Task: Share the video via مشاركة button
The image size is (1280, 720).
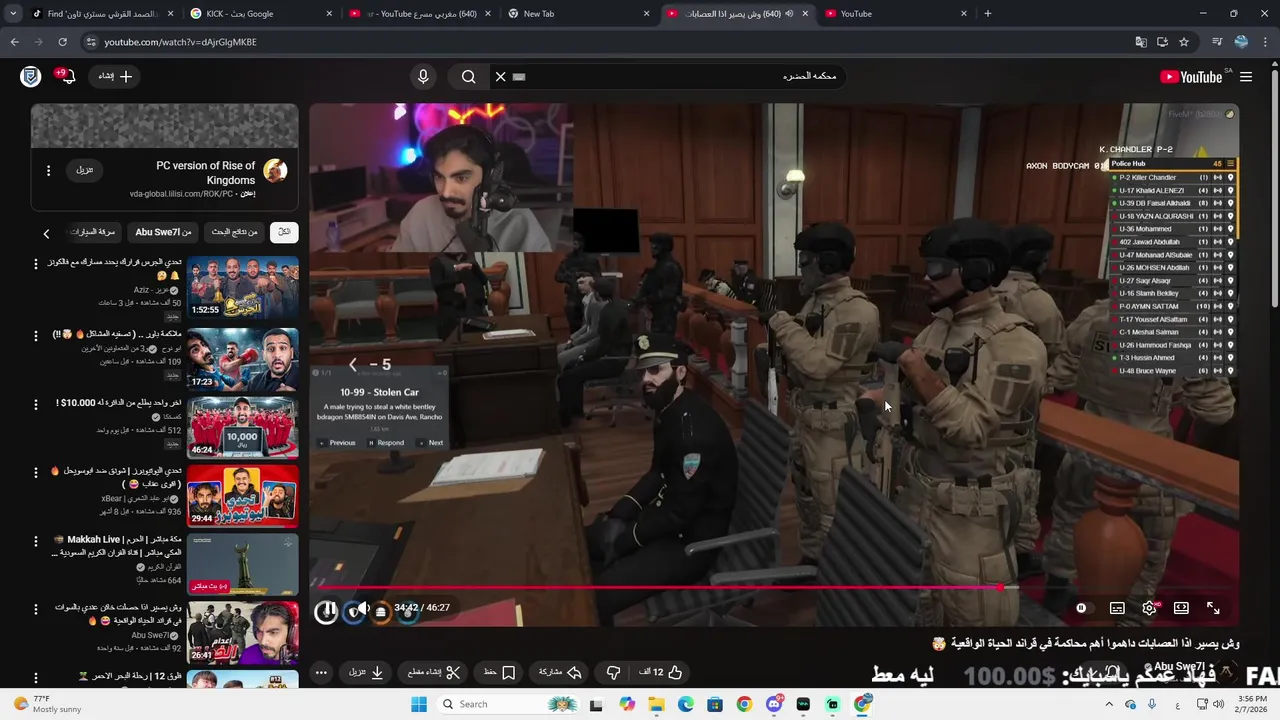Action: (x=561, y=672)
